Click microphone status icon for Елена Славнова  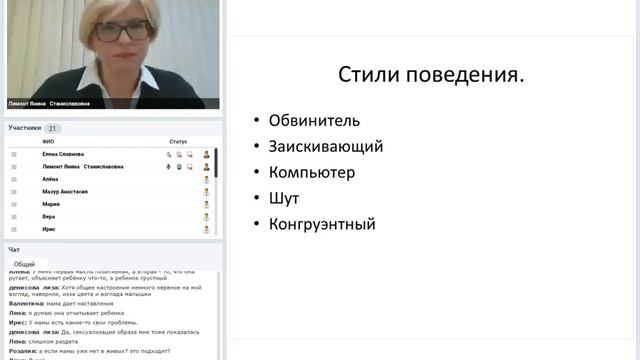point(169,155)
